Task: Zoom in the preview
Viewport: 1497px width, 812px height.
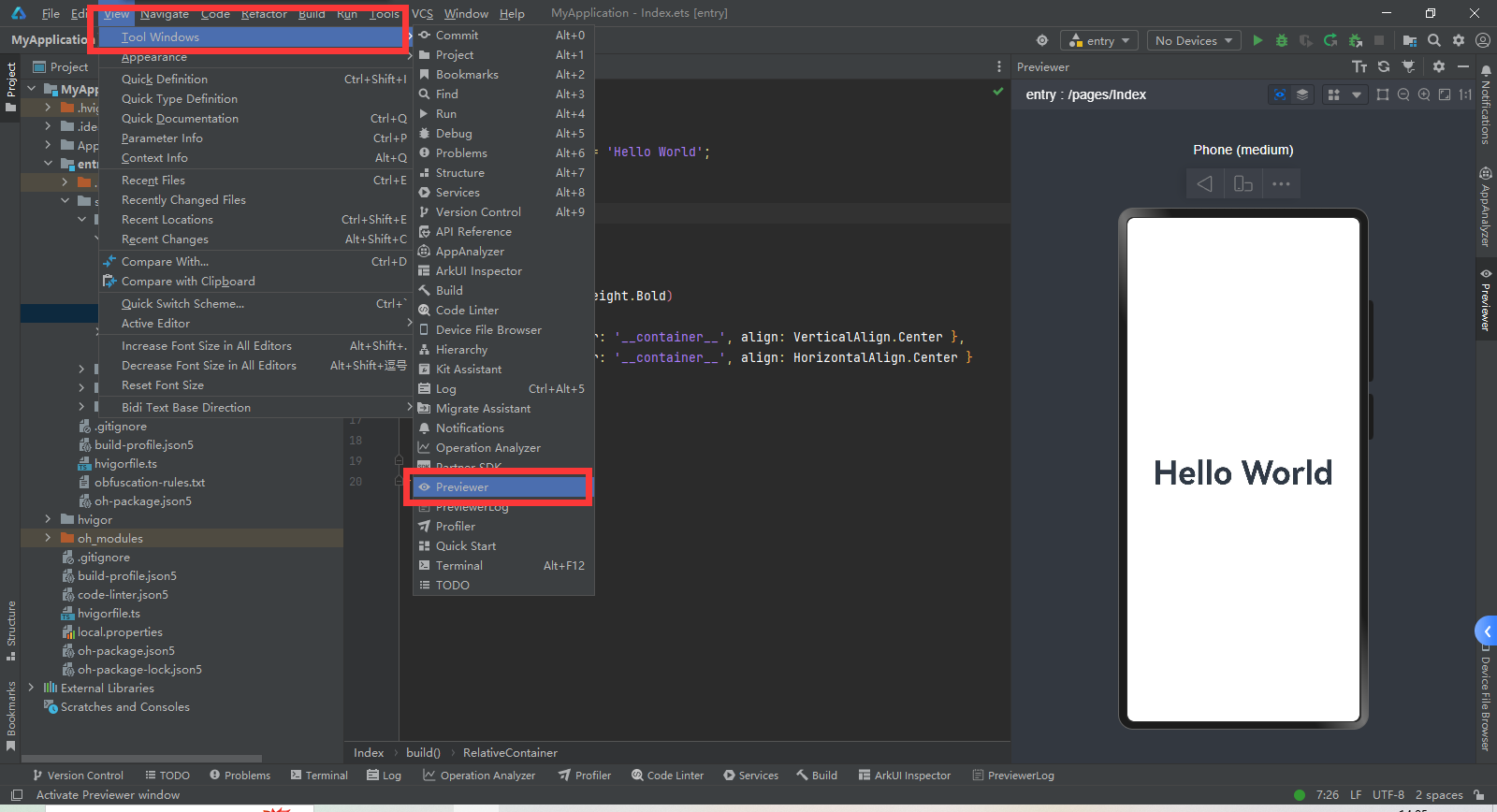Action: click(x=1424, y=94)
